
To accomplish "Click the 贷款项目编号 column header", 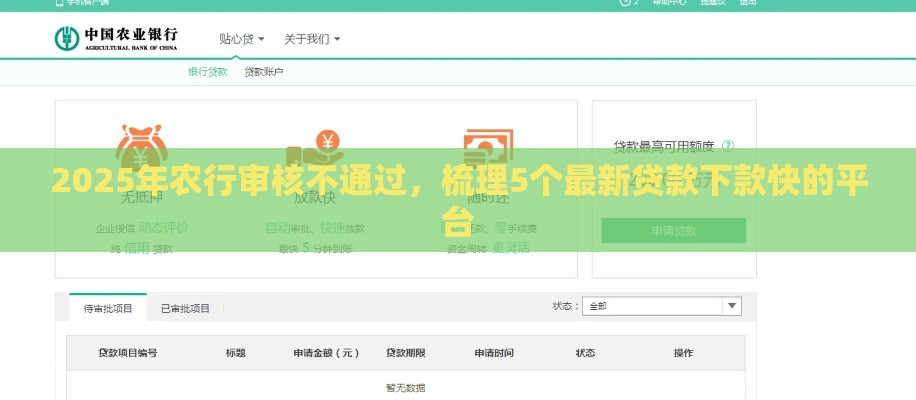I will click(x=127, y=353).
